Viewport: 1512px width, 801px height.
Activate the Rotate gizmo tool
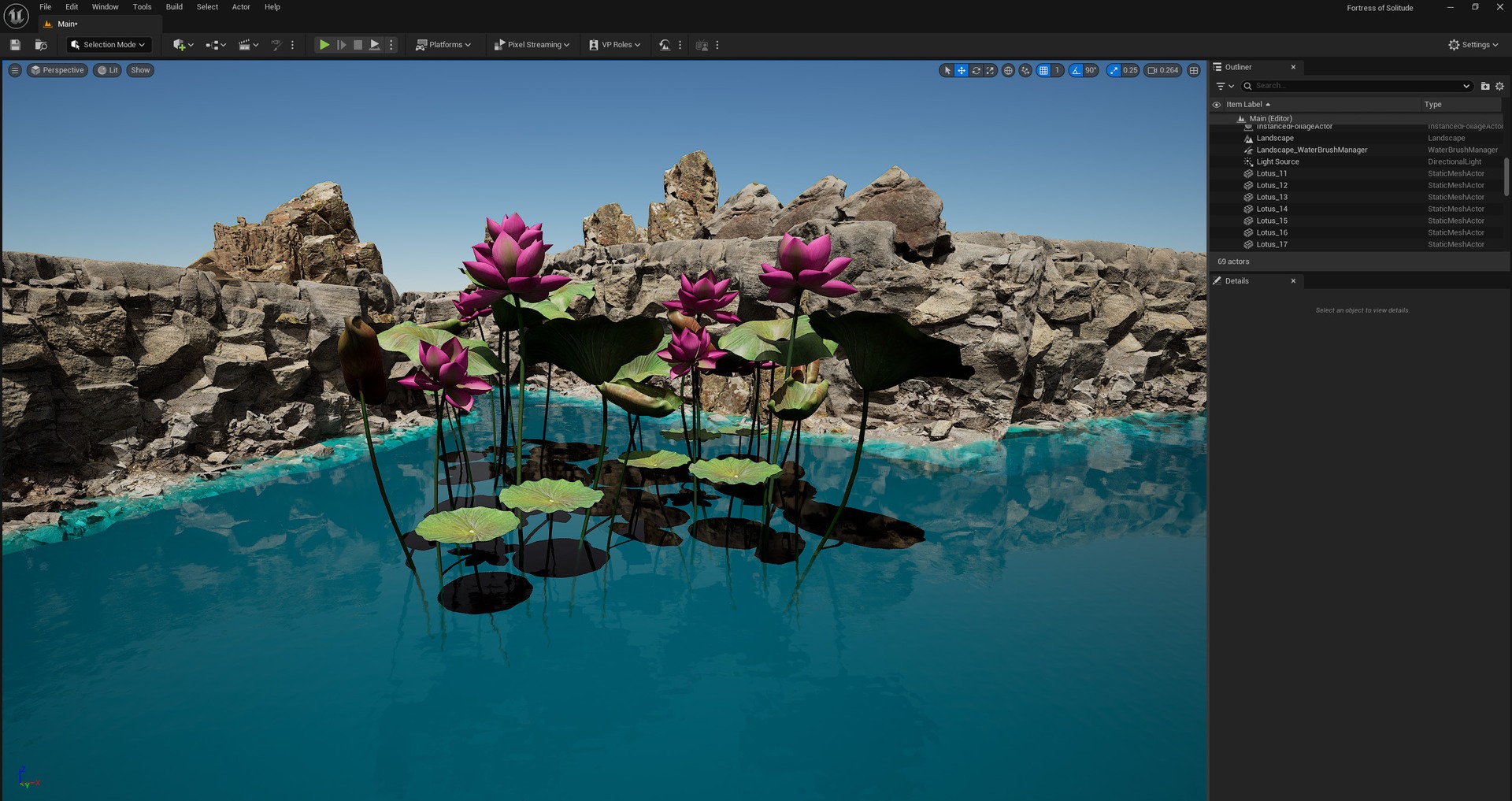(976, 70)
